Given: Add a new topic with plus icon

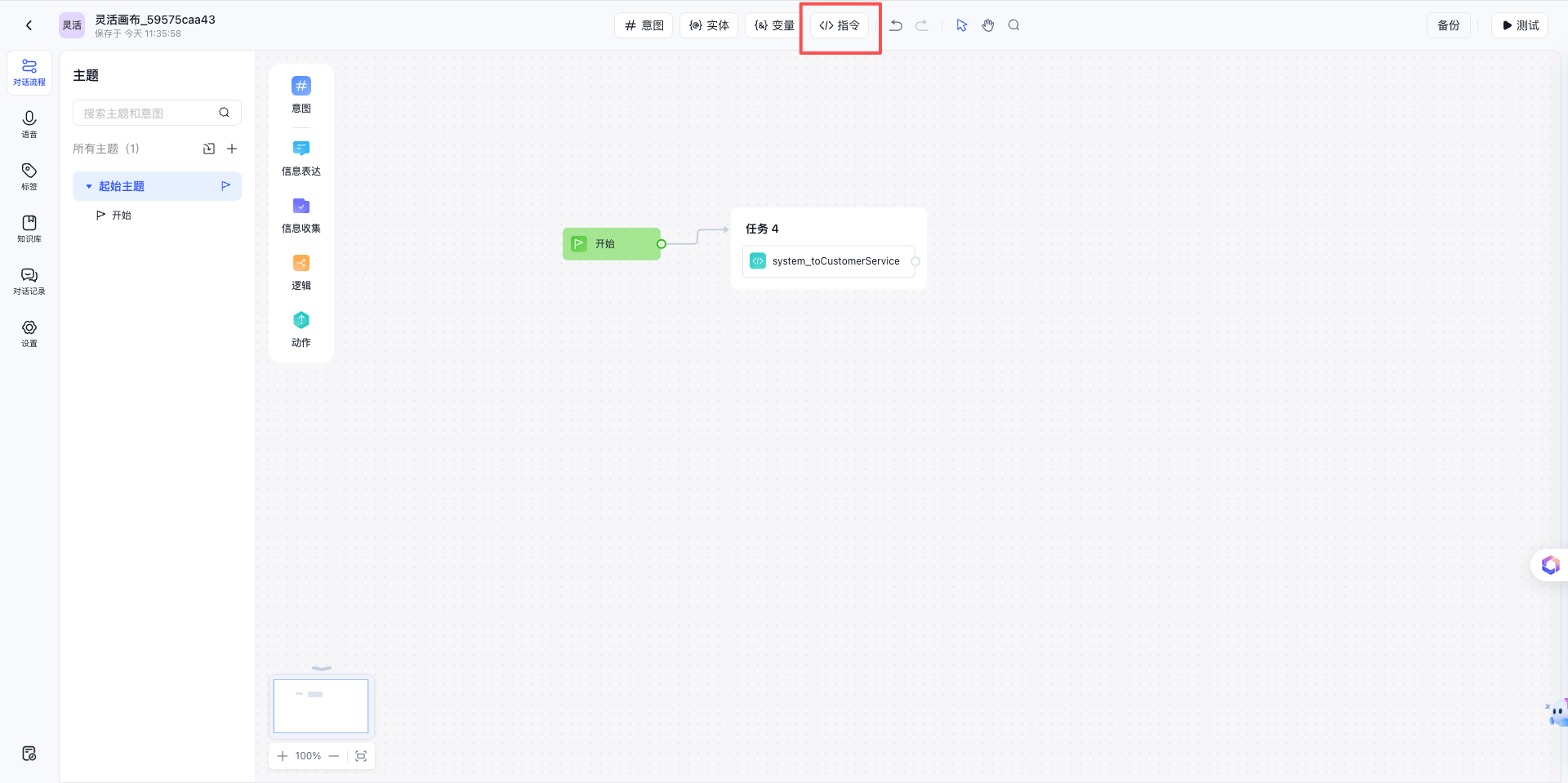Looking at the screenshot, I should pyautogui.click(x=232, y=149).
